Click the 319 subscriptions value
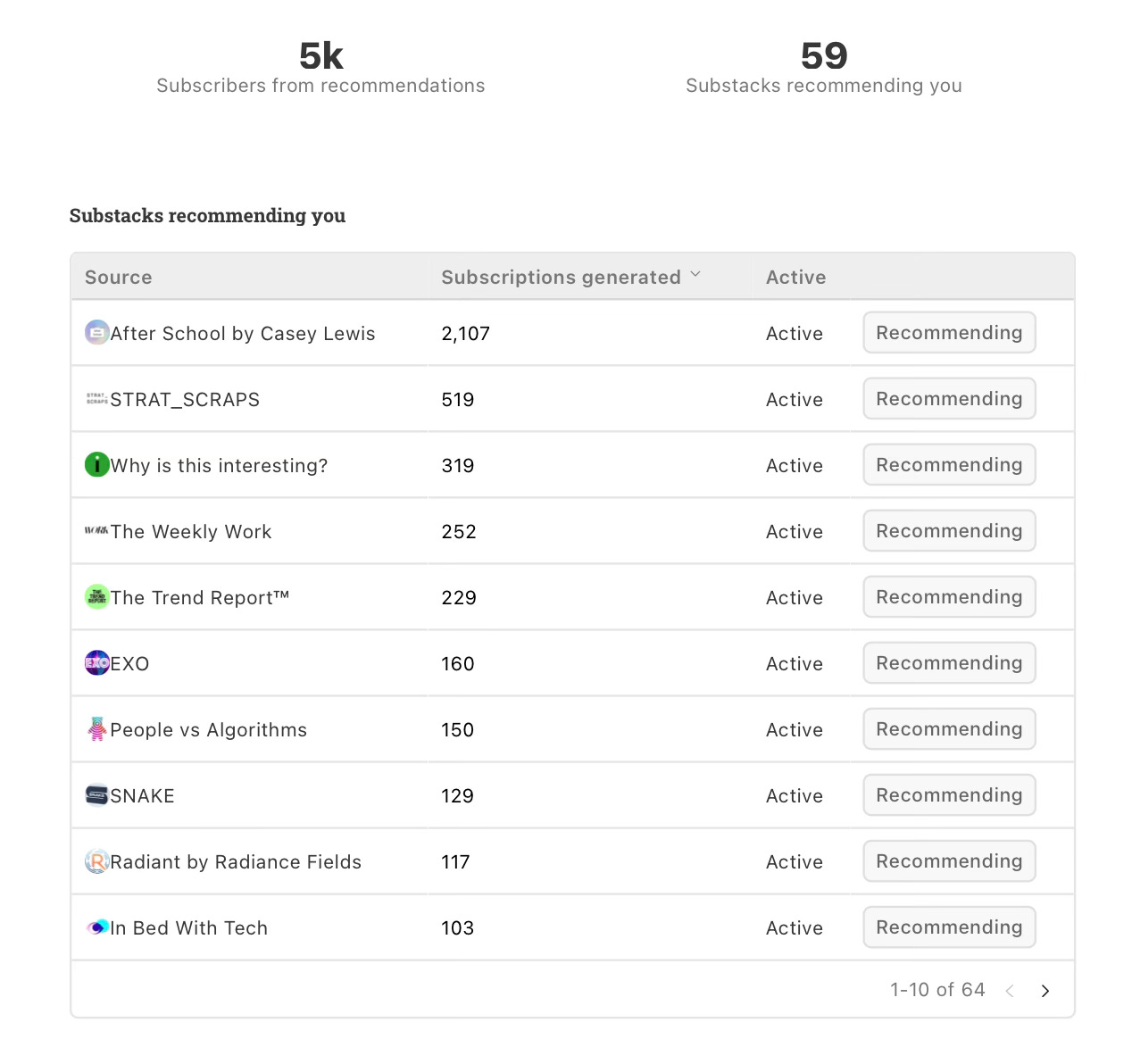1132x1064 pixels. point(458,466)
